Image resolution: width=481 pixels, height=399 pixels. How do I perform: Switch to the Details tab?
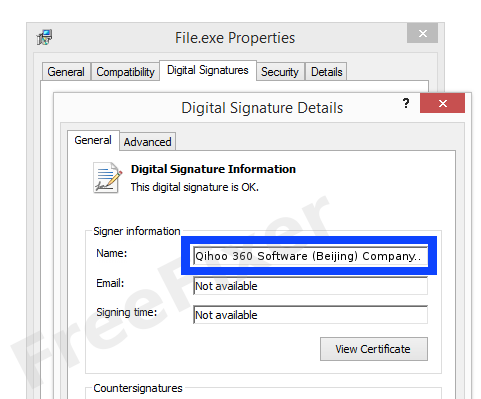pyautogui.click(x=326, y=72)
